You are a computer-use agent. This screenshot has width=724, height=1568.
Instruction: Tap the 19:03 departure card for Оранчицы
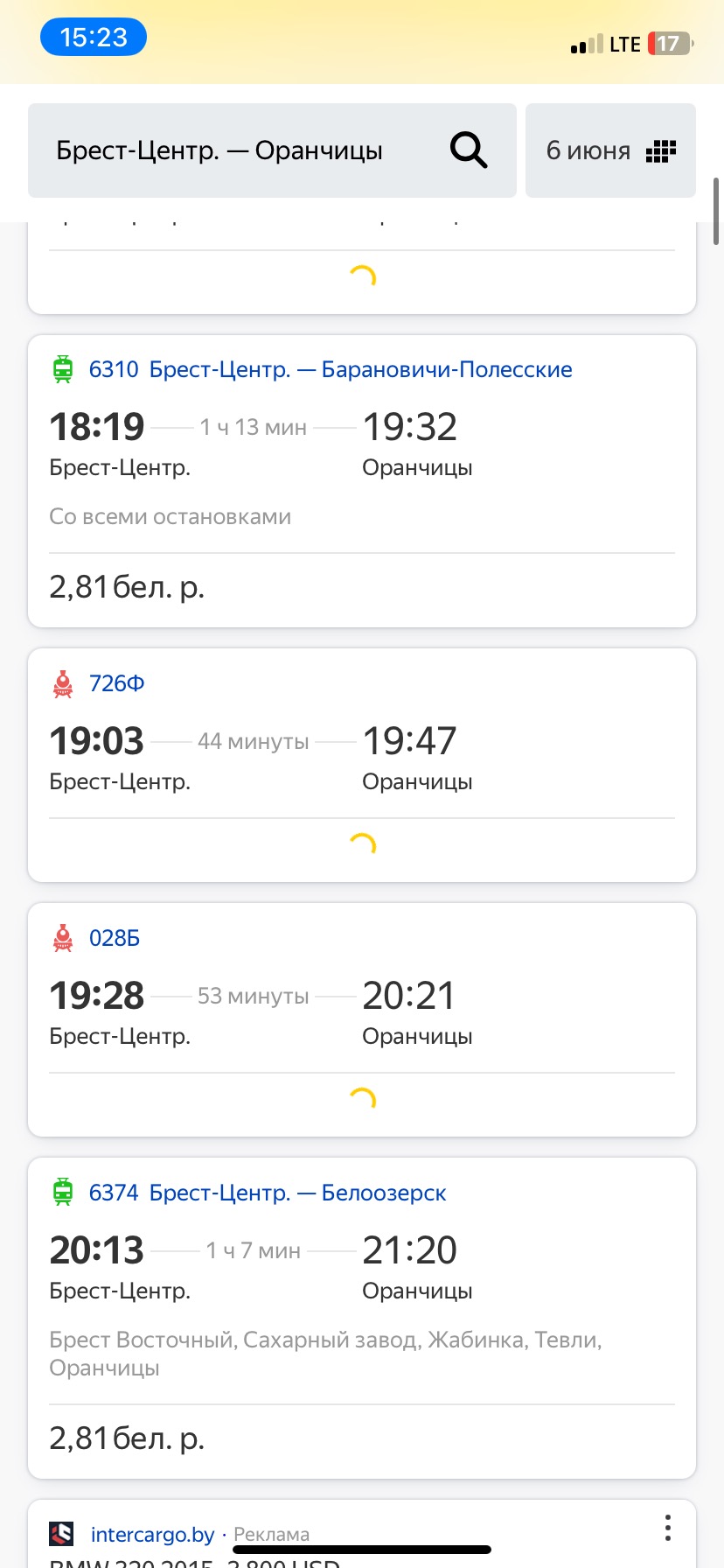pos(362,766)
